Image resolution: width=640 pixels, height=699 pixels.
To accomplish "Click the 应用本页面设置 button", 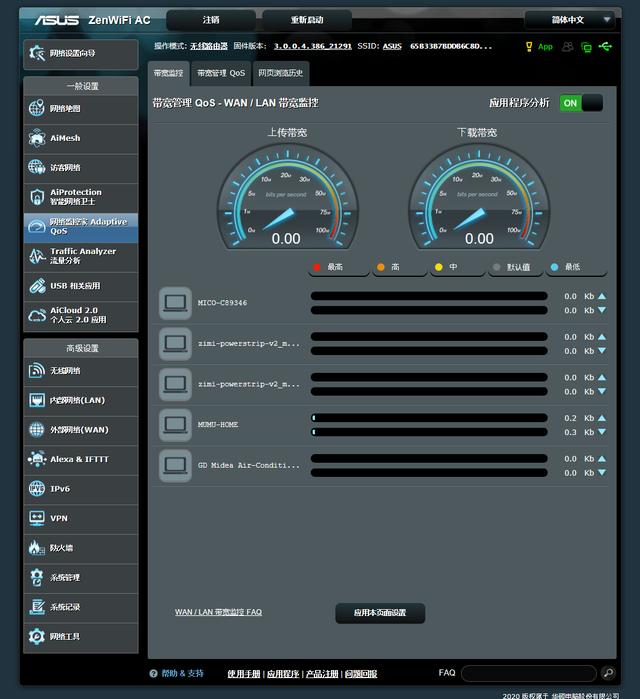I will 380,613.
